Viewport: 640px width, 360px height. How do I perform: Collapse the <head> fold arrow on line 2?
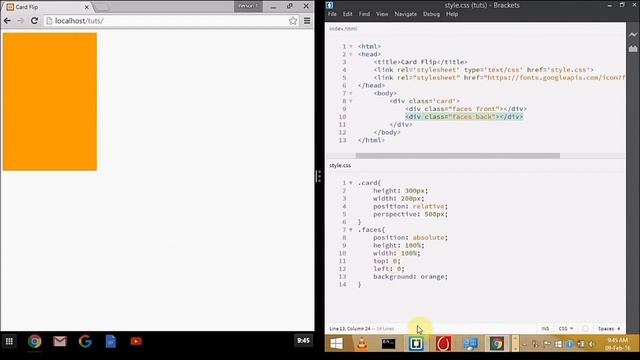pos(351,54)
